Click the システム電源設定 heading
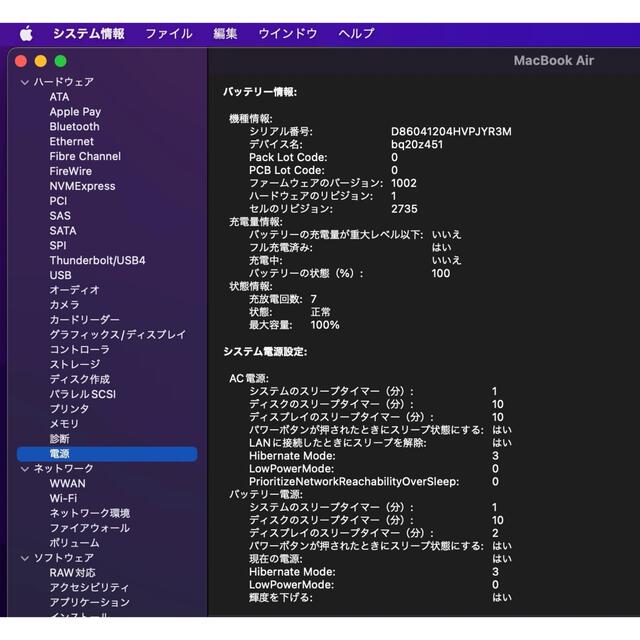This screenshot has width=640, height=640. point(265,352)
